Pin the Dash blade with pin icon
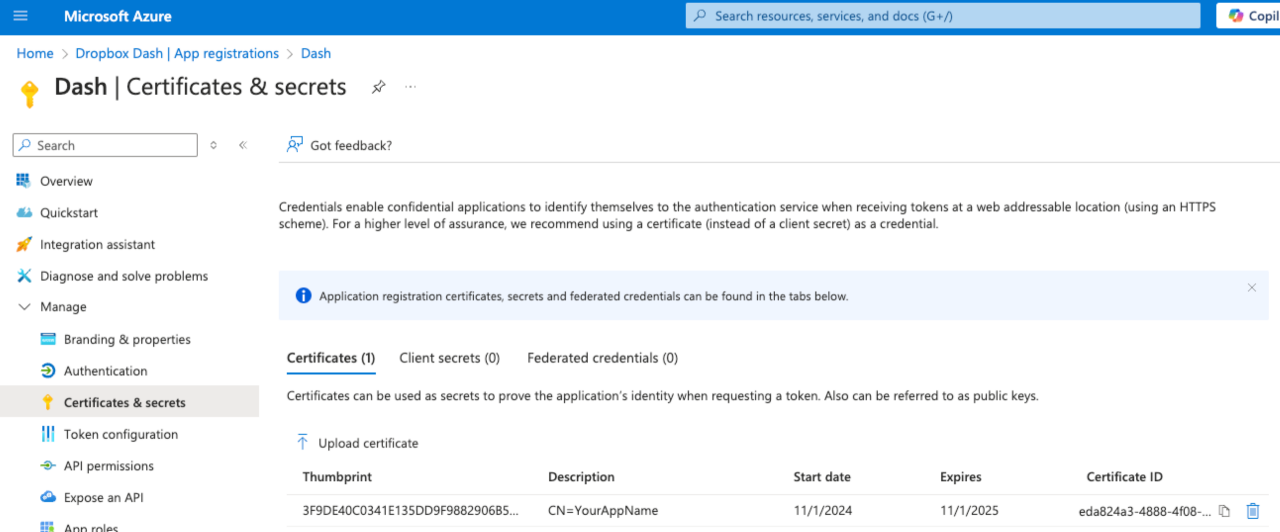The image size is (1280, 532). [378, 87]
